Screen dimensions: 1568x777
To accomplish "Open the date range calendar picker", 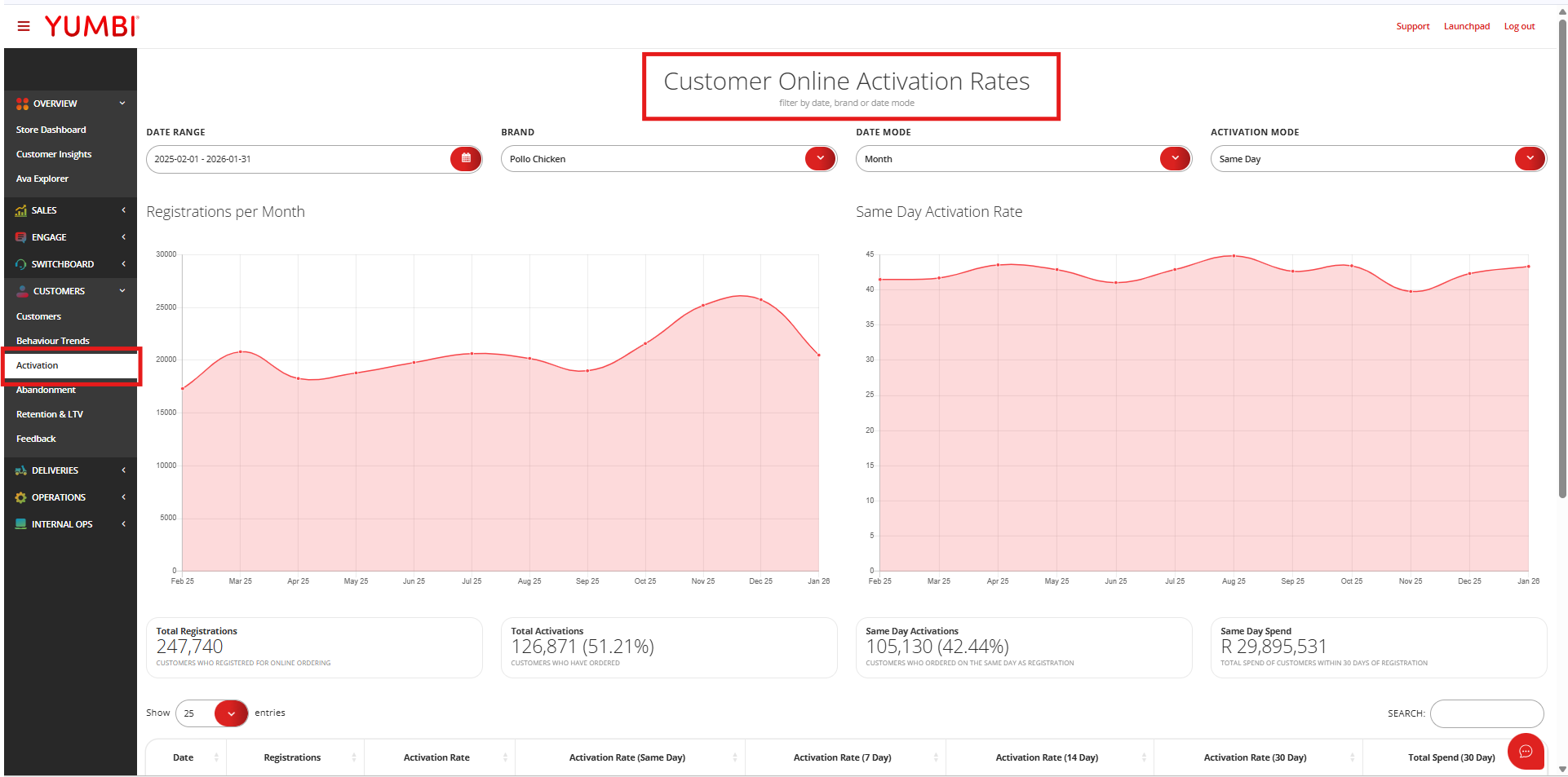I will tap(465, 159).
